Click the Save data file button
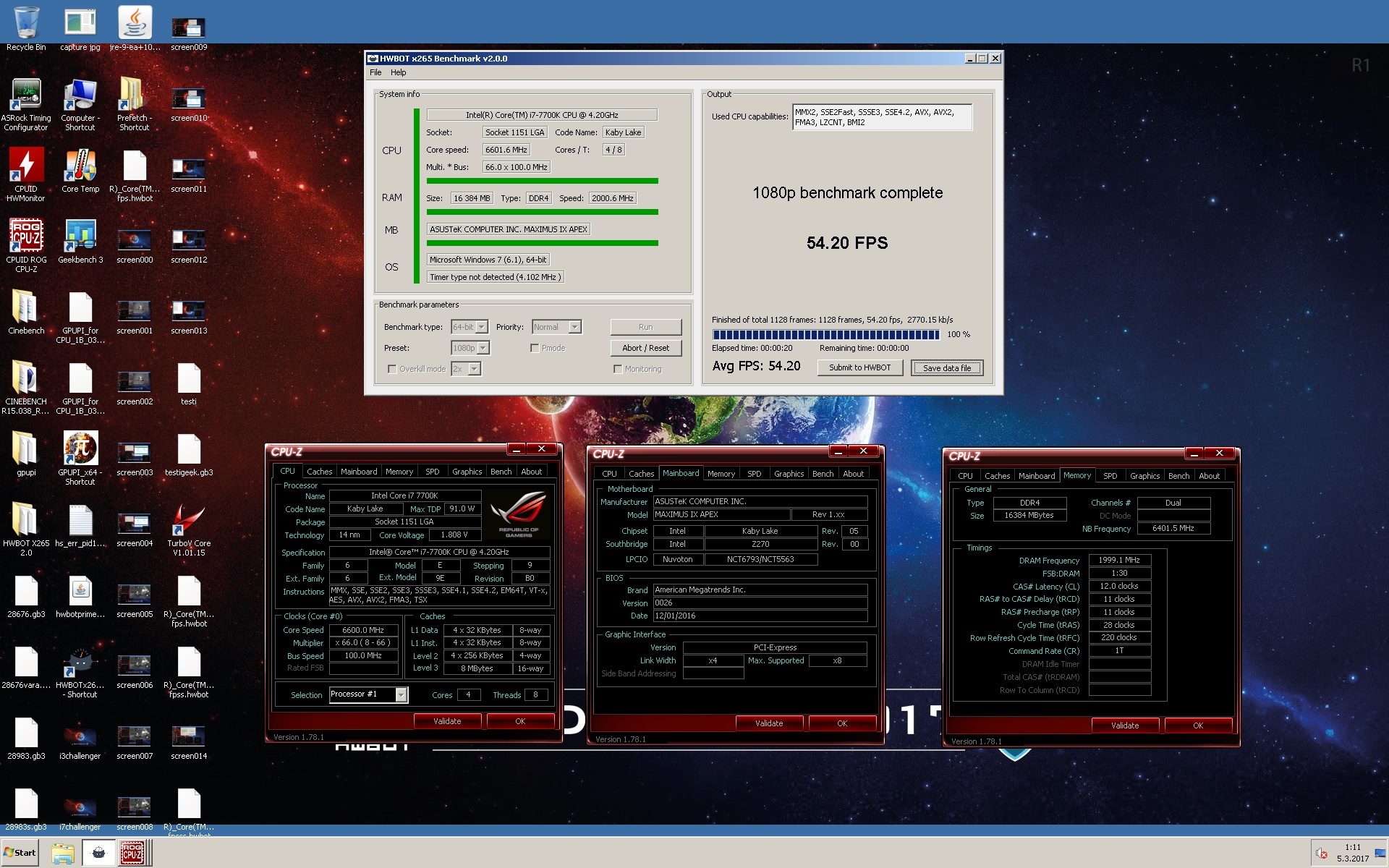Image resolution: width=1389 pixels, height=868 pixels. tap(947, 367)
